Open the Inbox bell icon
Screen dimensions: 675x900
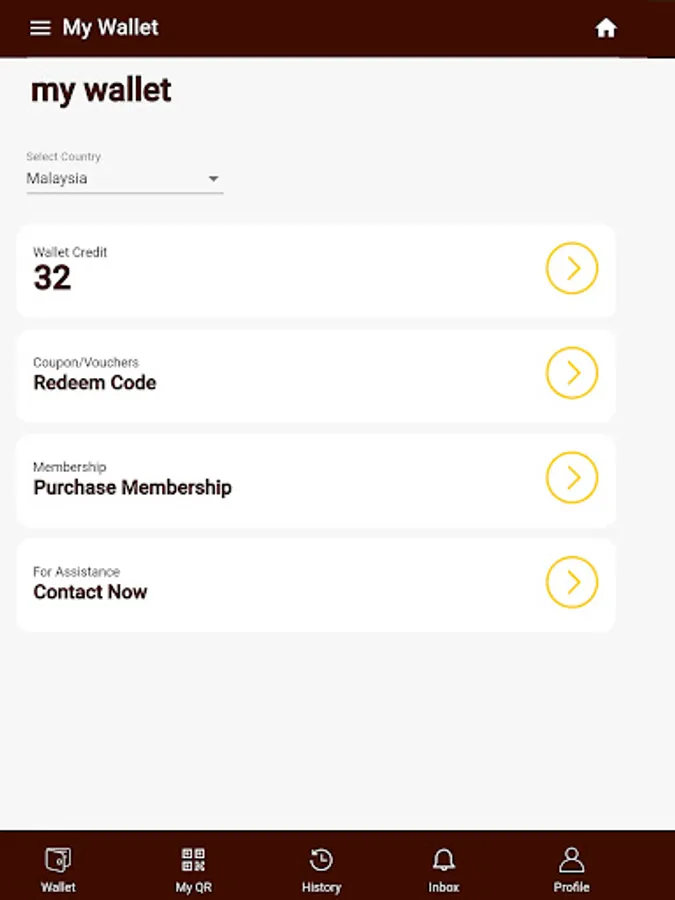443,860
